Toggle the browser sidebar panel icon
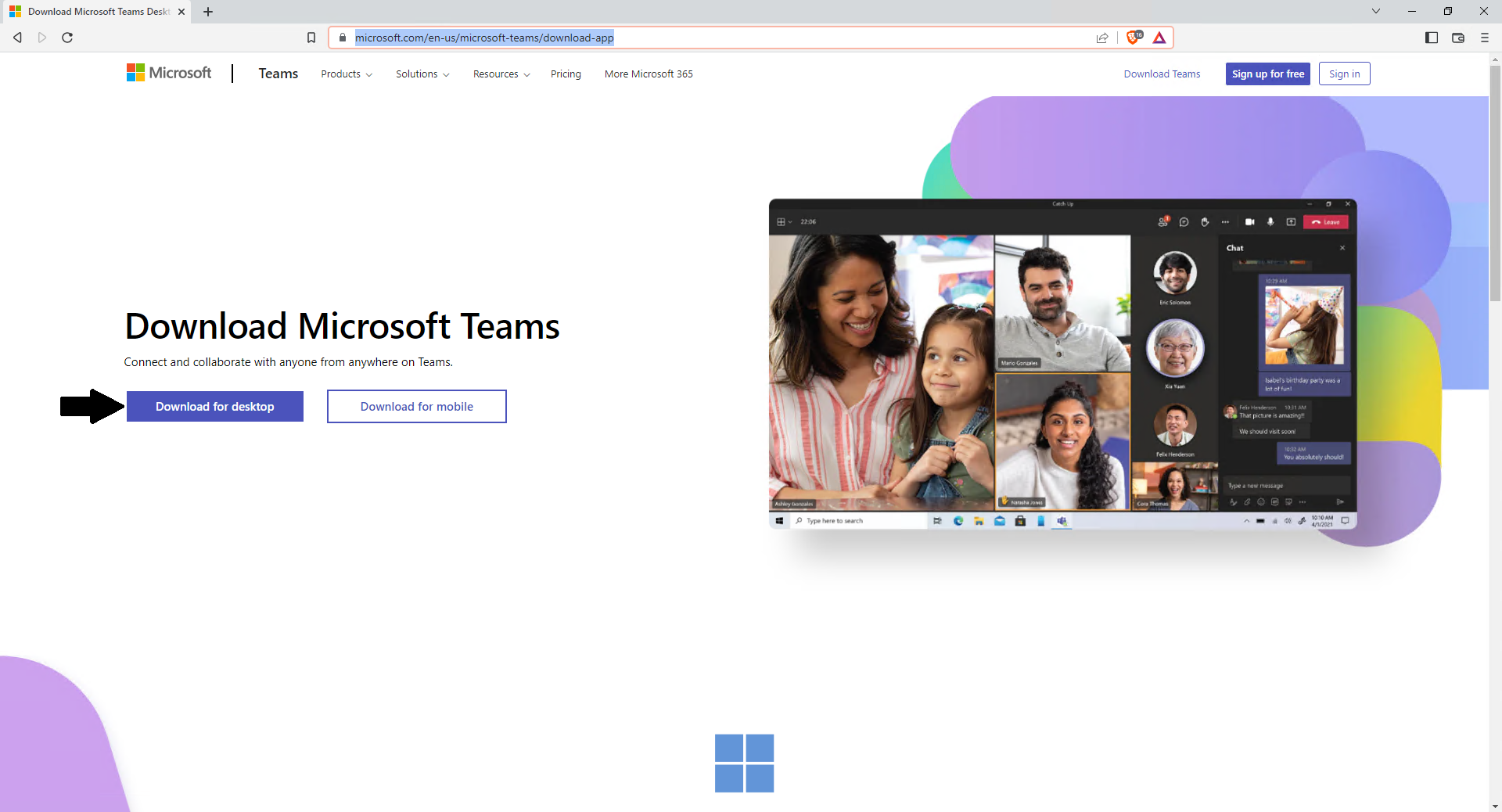Screen dimensions: 1502x812 click(1432, 38)
